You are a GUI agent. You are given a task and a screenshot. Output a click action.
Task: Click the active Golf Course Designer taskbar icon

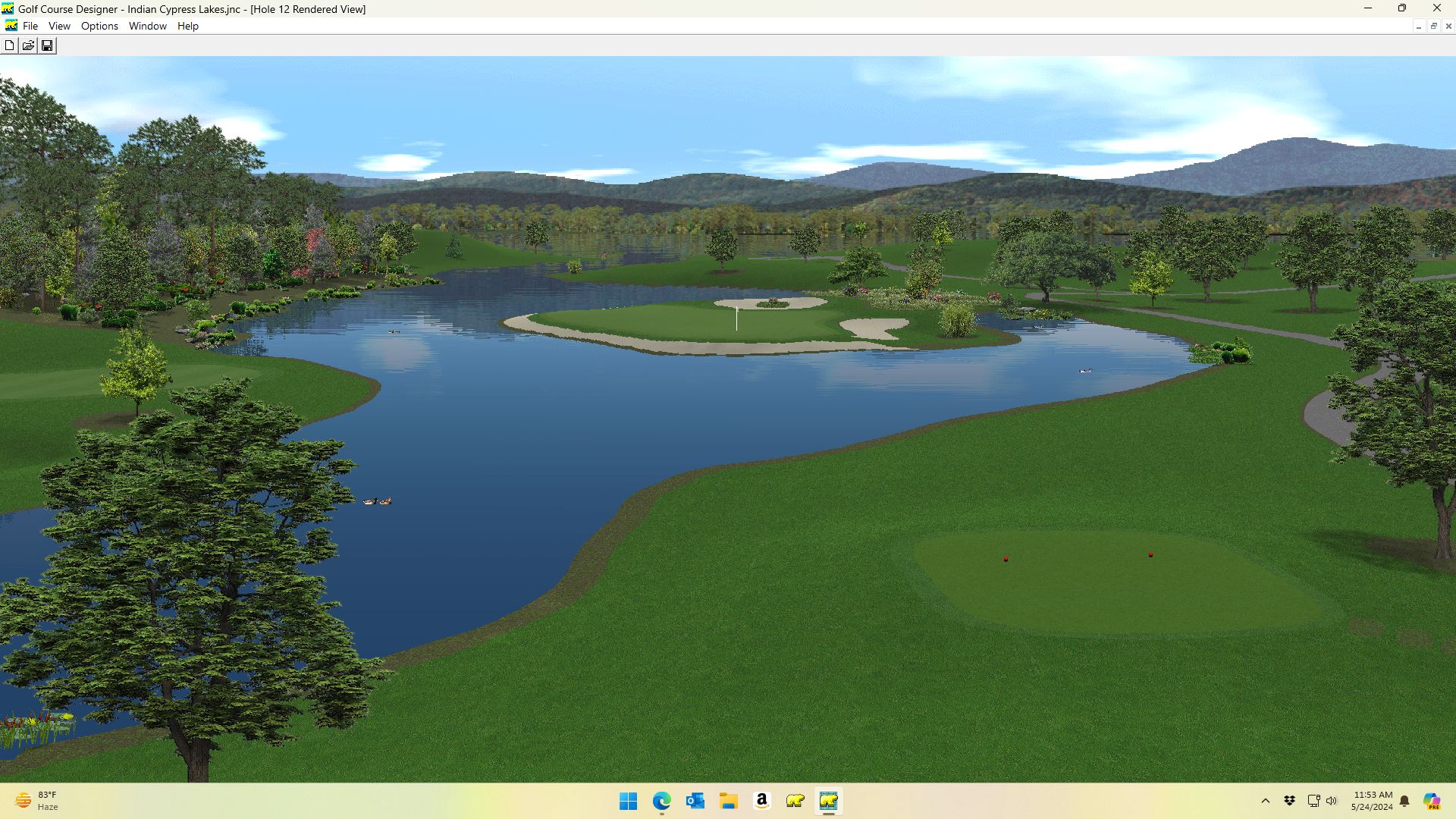click(x=829, y=801)
